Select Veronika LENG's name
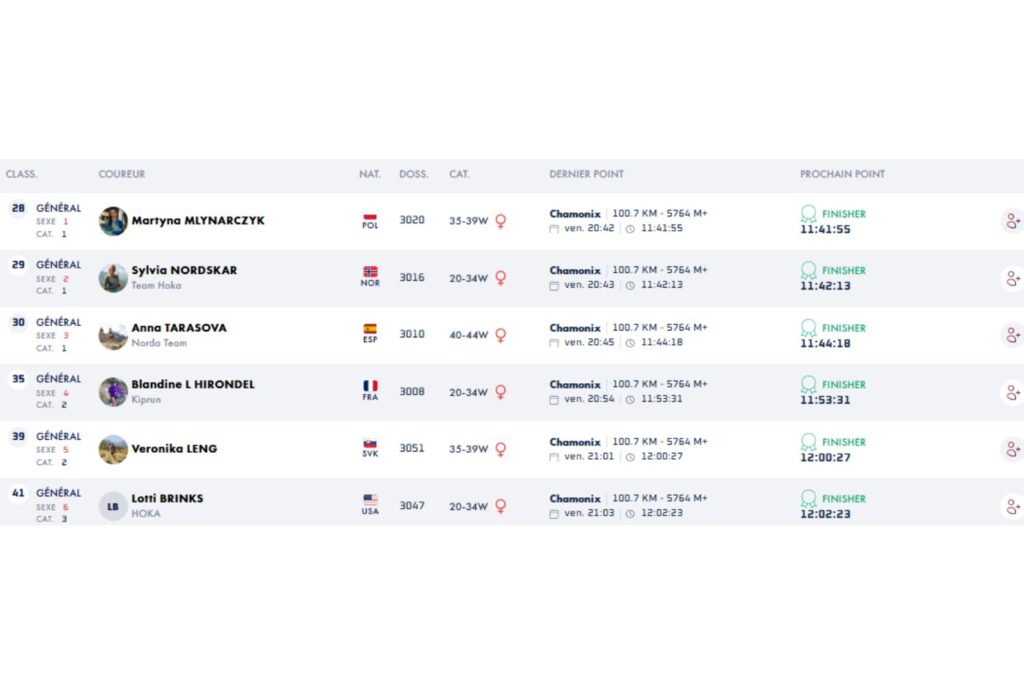This screenshot has width=1024, height=683. pos(174,449)
